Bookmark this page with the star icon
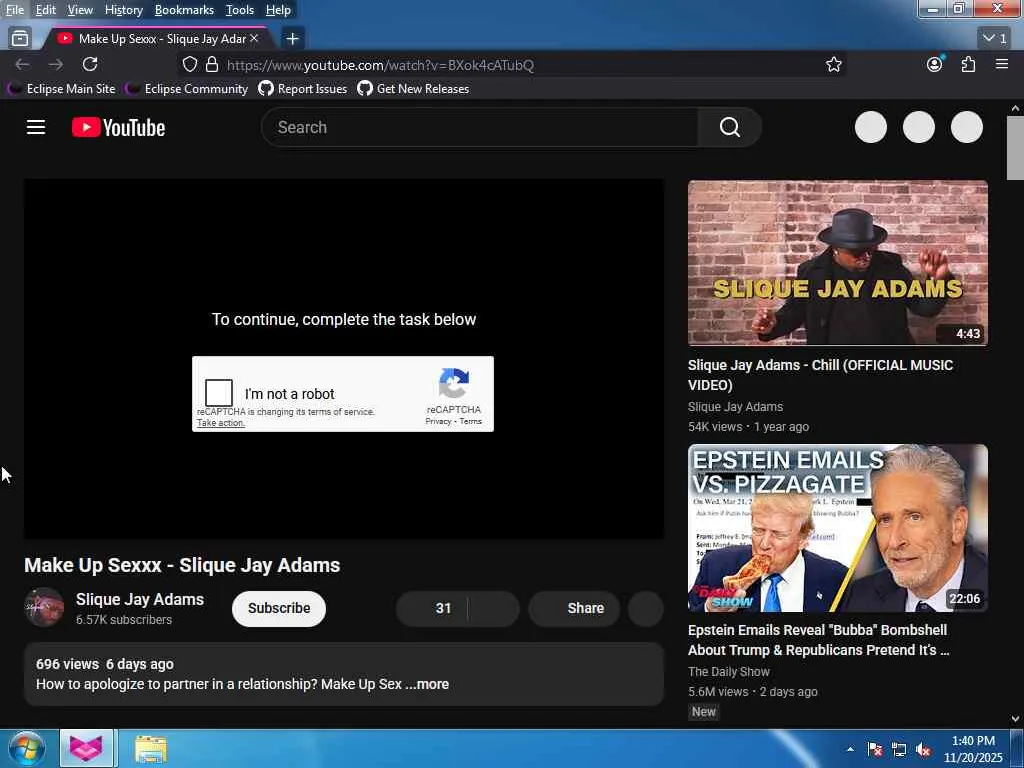Screen dimensions: 1024x768 pyautogui.click(x=833, y=65)
